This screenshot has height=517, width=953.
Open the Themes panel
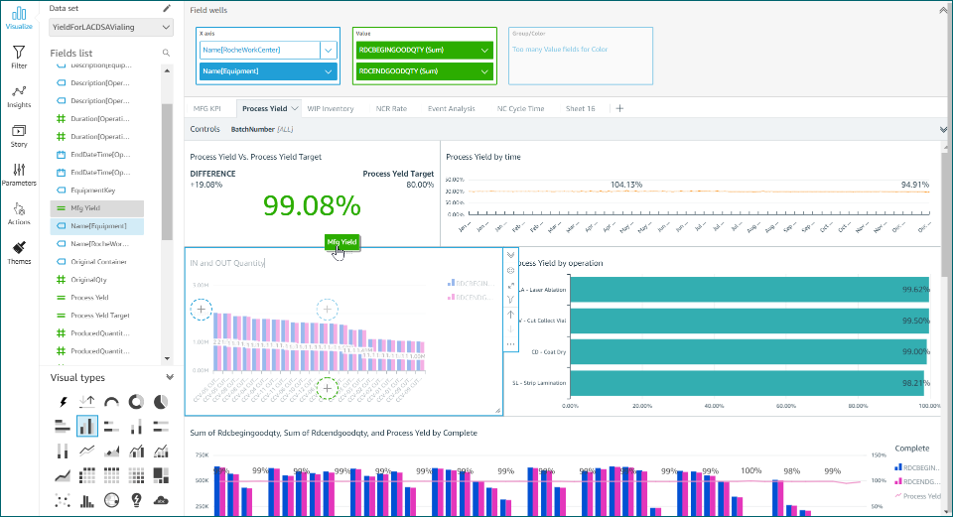[19, 253]
